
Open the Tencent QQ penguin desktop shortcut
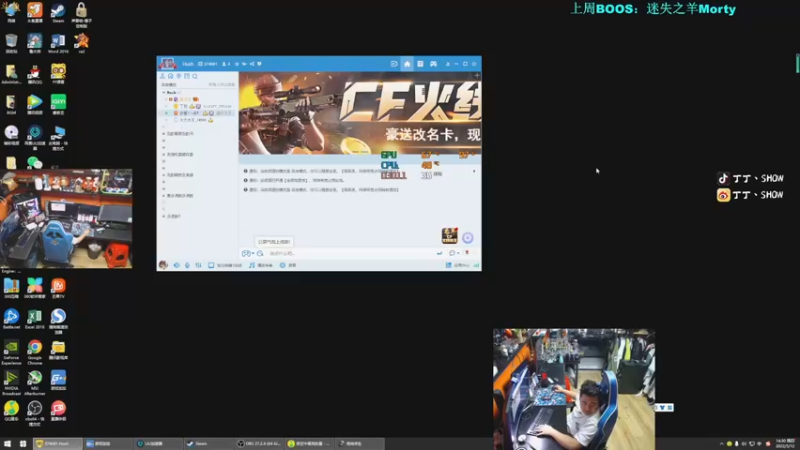[35, 74]
